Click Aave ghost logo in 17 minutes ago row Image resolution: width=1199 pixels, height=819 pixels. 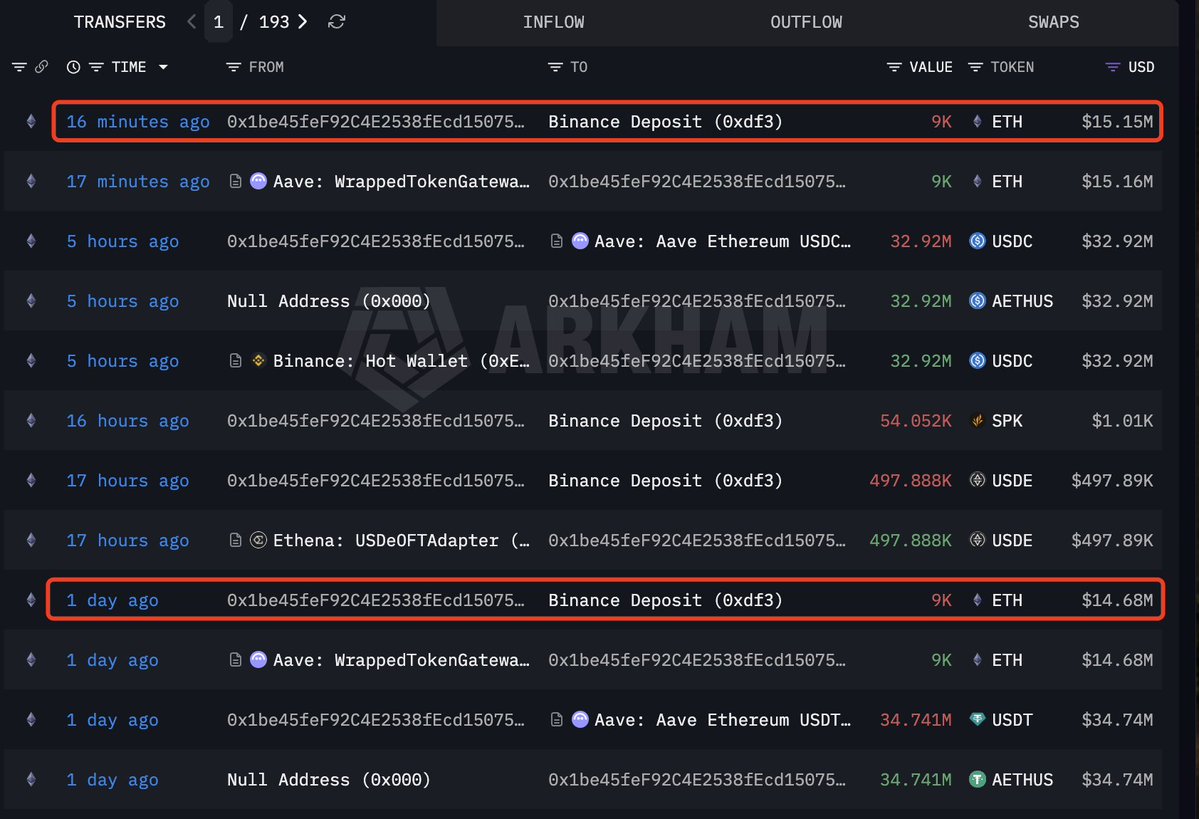pos(258,181)
